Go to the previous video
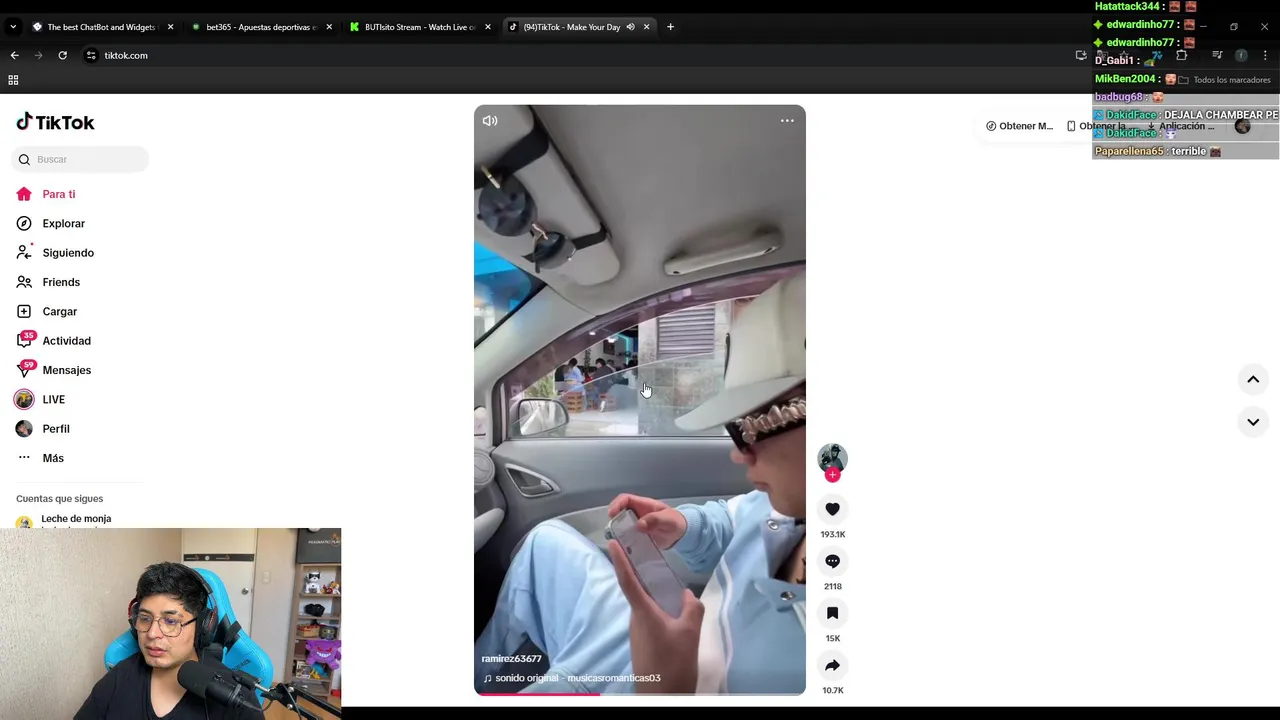Viewport: 1280px width, 720px height. [x=1253, y=379]
